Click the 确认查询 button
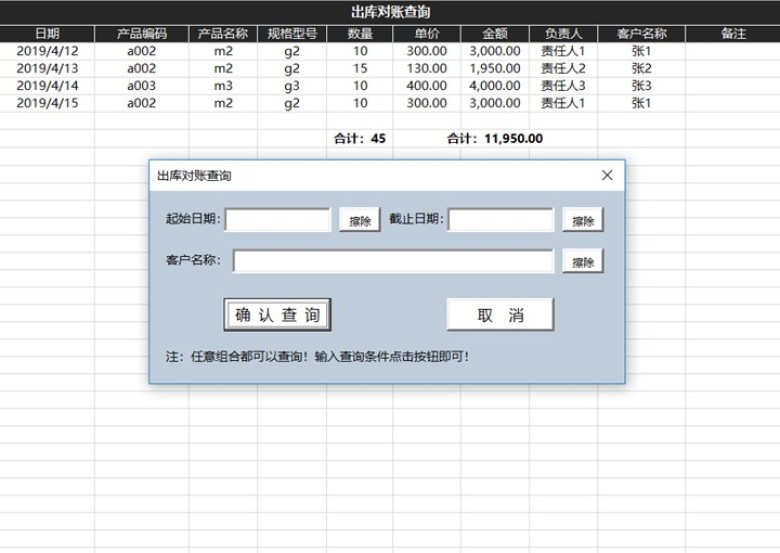This screenshot has height=553, width=780. click(x=277, y=314)
